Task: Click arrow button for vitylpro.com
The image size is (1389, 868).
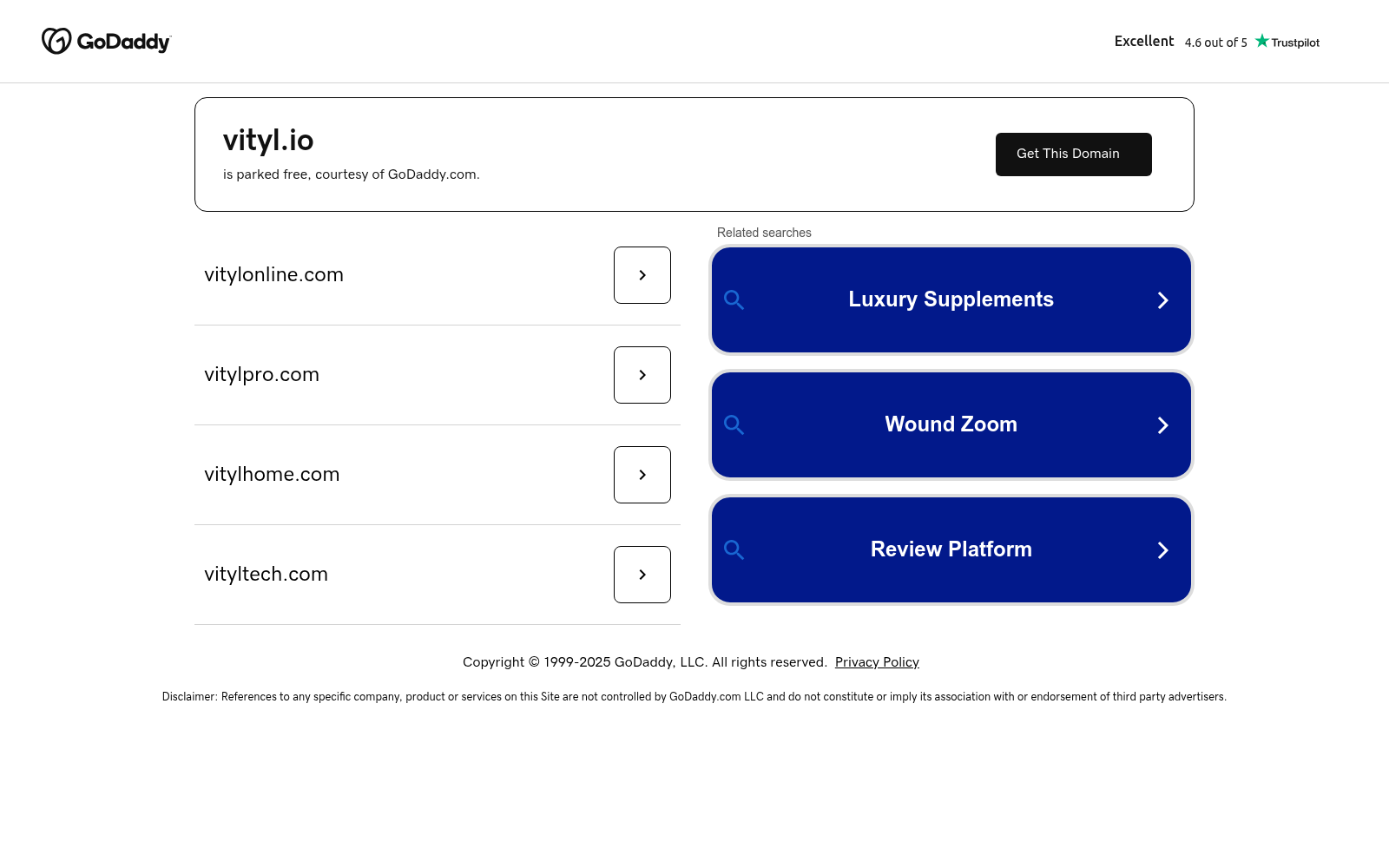Action: 642,375
